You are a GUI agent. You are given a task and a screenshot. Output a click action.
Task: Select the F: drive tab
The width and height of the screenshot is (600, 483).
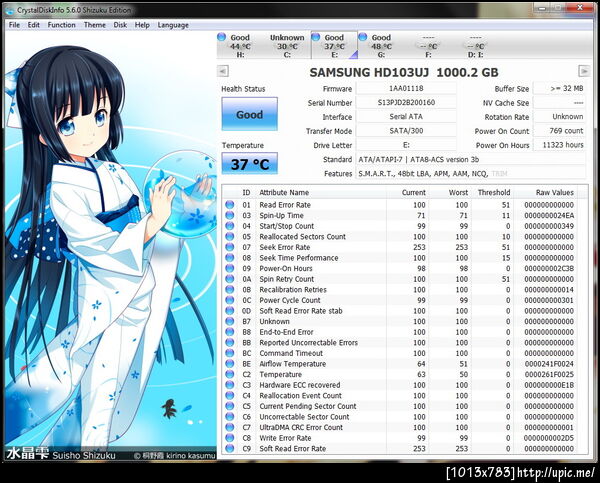tap(429, 46)
